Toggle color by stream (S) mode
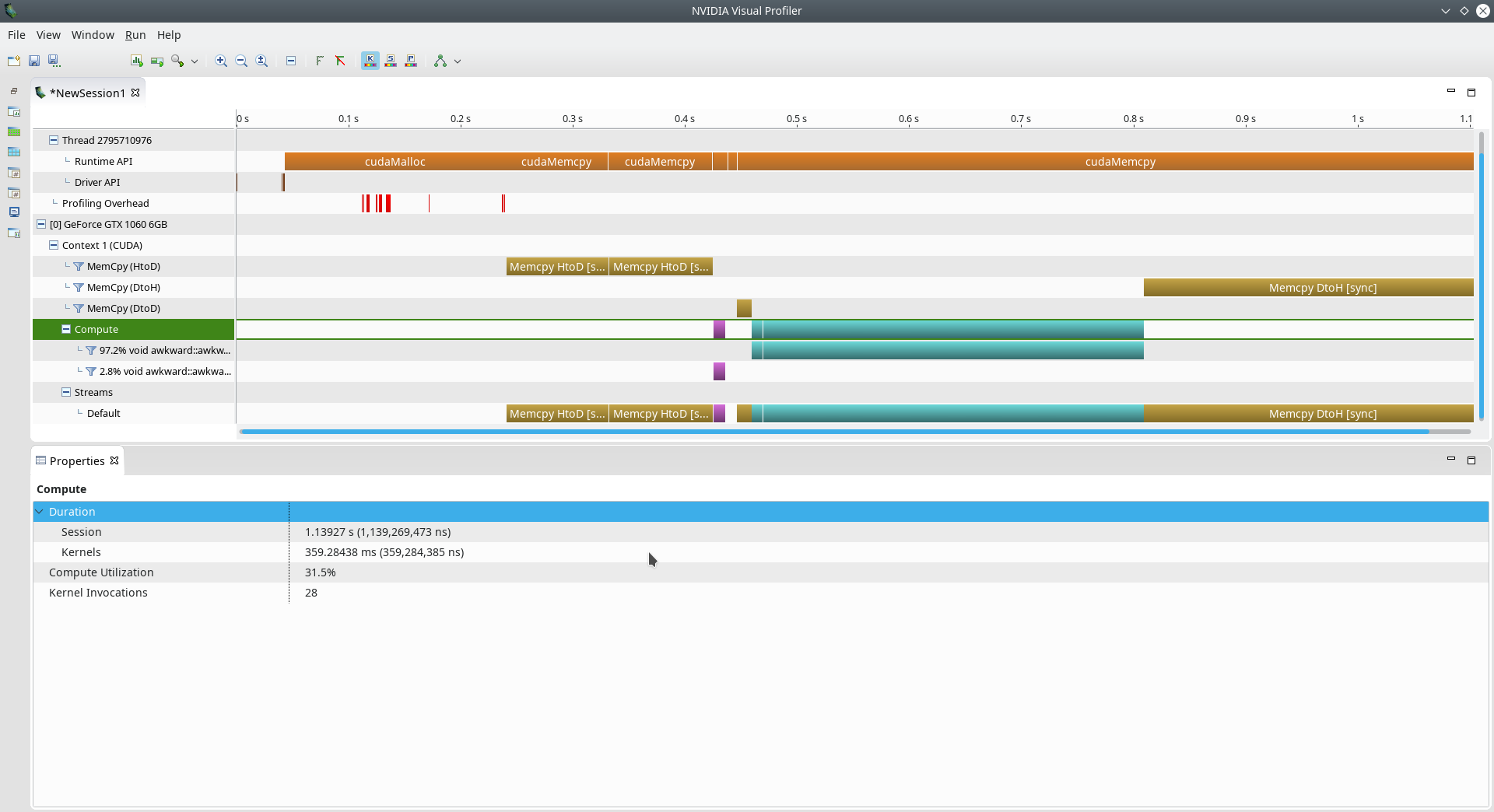Screen dimensions: 1494x812 coord(391,61)
